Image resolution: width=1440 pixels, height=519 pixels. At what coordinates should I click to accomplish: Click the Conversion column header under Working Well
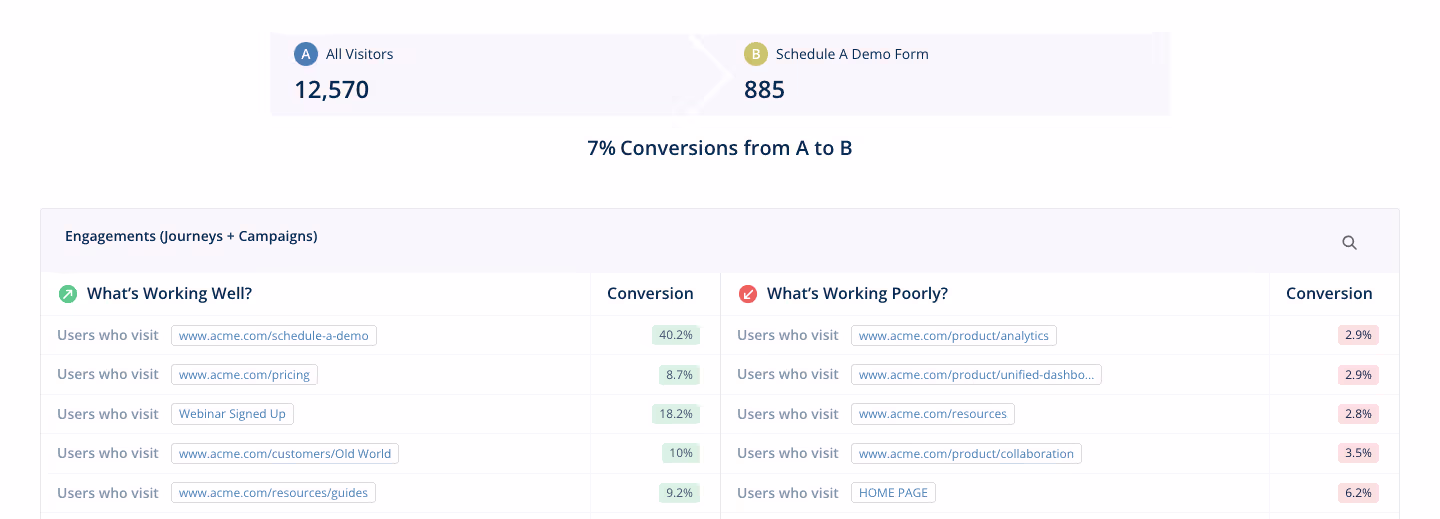pyautogui.click(x=650, y=294)
